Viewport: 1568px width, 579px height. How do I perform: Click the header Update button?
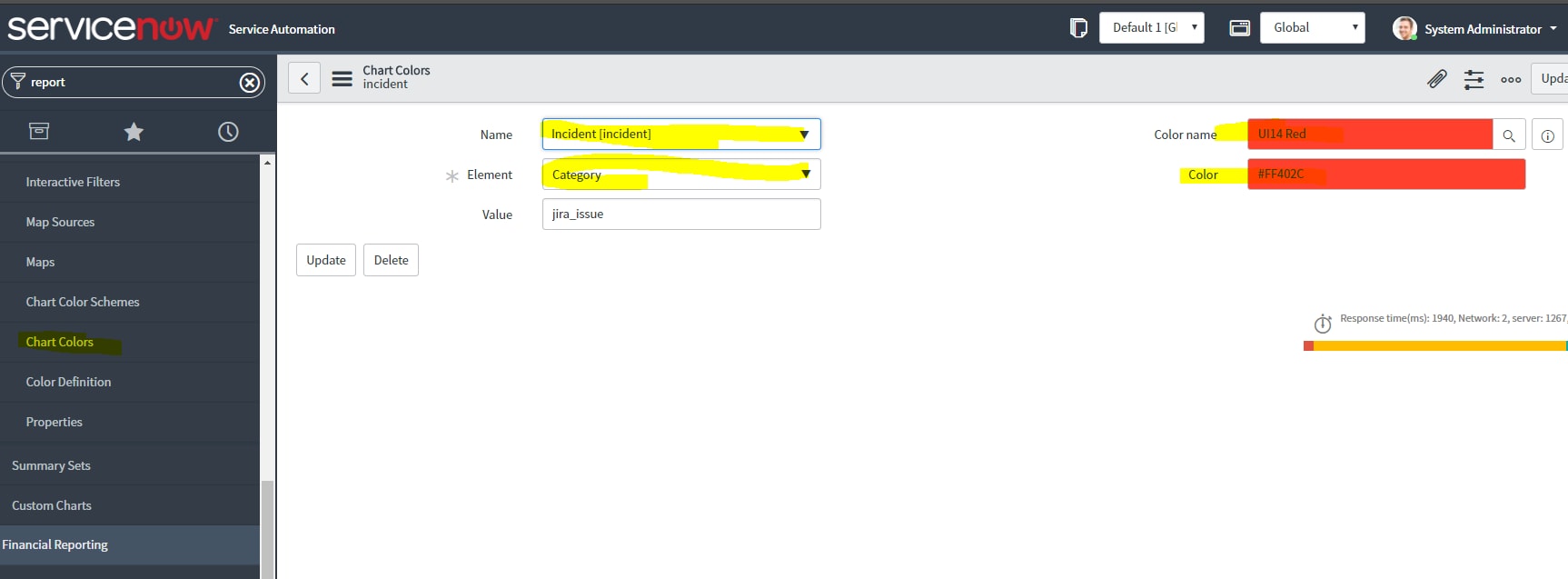click(1550, 78)
